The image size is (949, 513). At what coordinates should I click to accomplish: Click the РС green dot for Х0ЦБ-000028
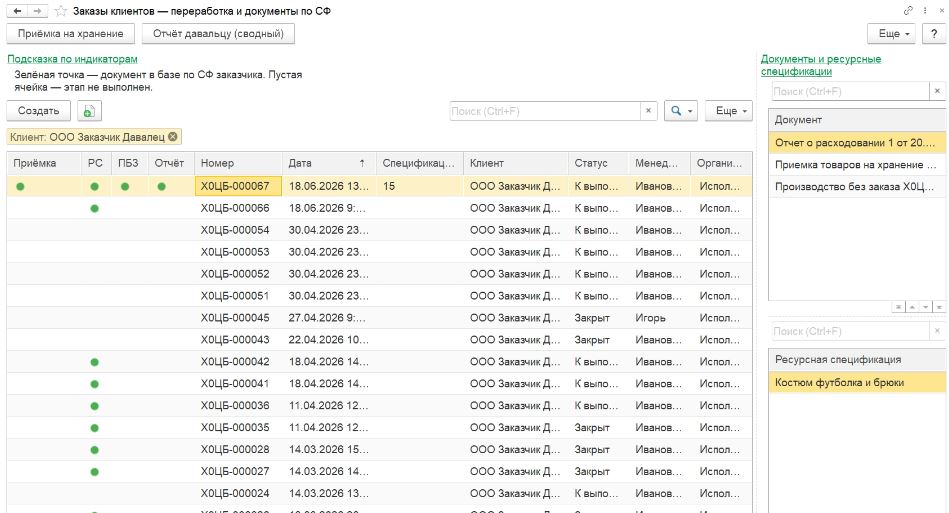pyautogui.click(x=94, y=449)
